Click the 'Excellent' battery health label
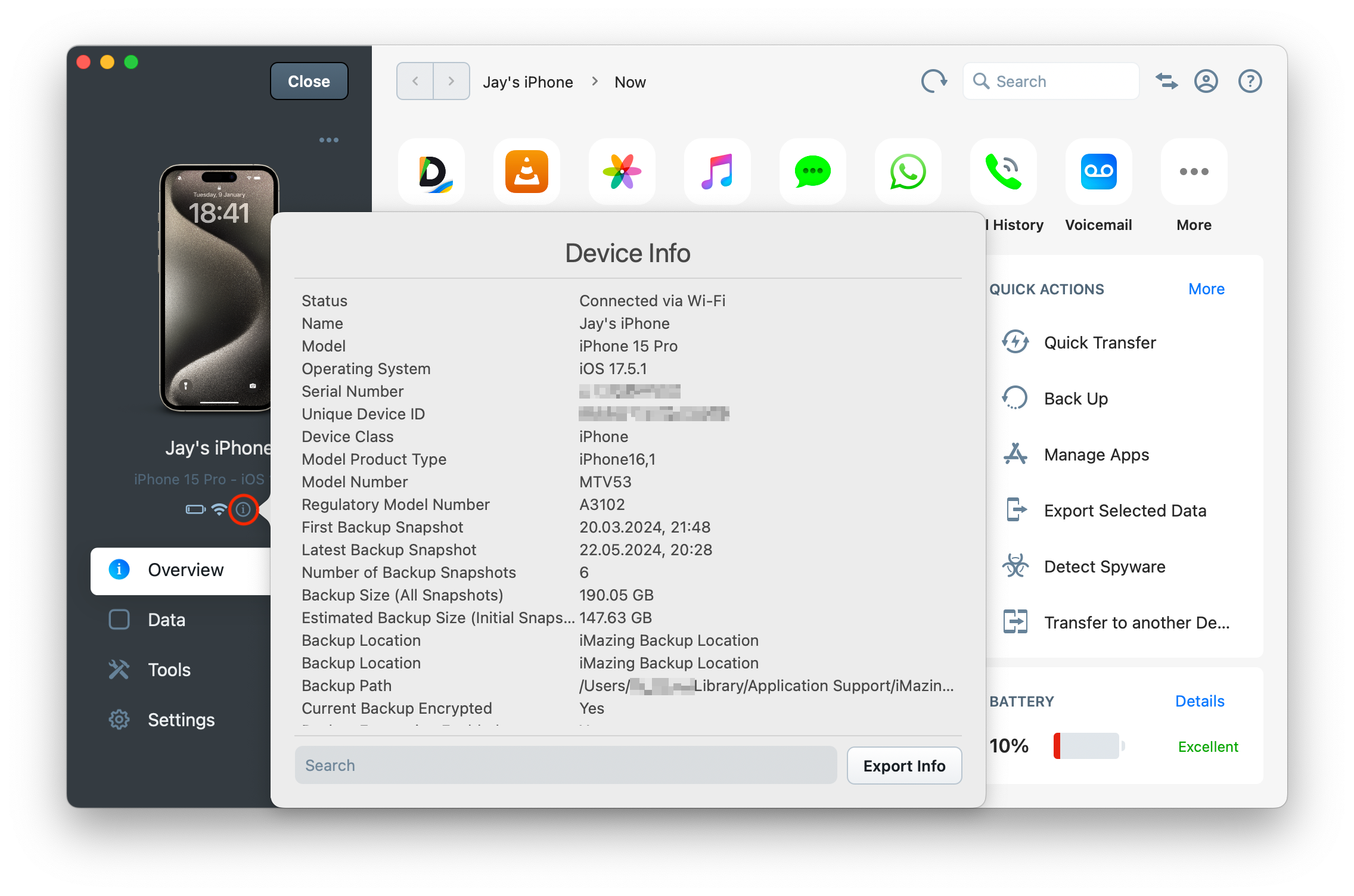This screenshot has width=1354, height=896. (x=1208, y=746)
